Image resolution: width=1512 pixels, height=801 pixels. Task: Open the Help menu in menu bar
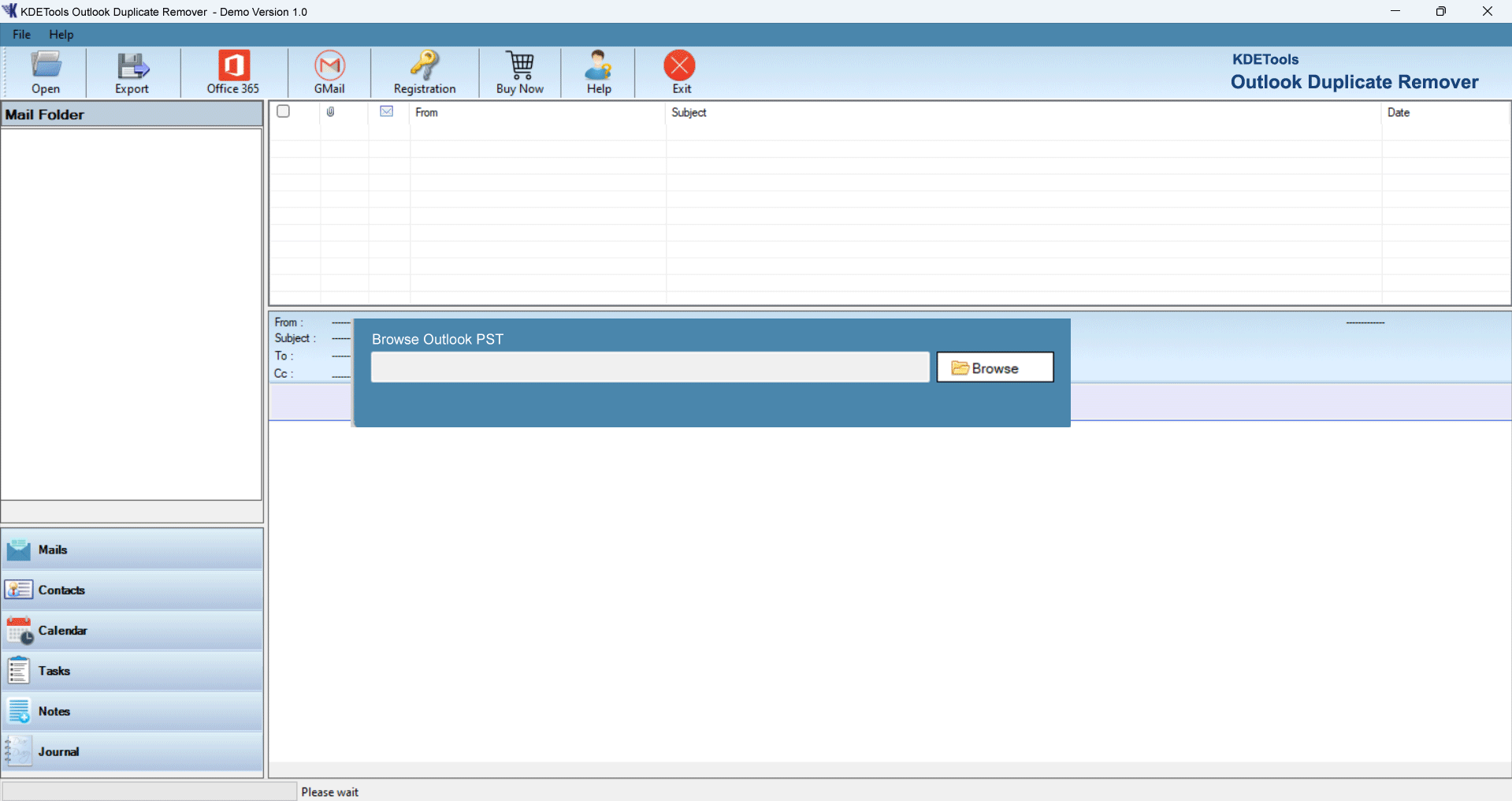pyautogui.click(x=61, y=35)
